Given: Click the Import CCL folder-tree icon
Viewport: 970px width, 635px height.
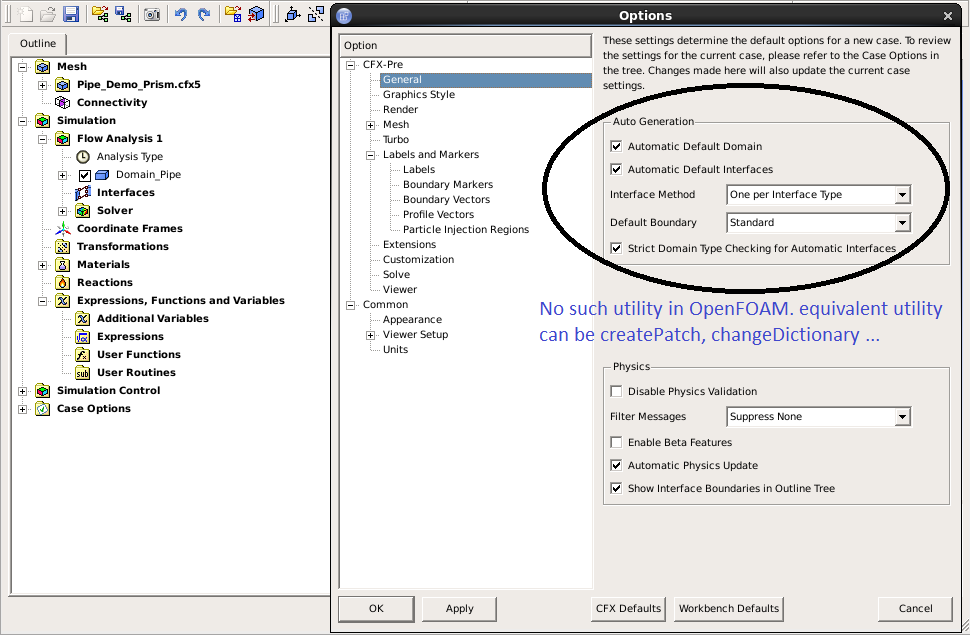Looking at the screenshot, I should pos(100,14).
